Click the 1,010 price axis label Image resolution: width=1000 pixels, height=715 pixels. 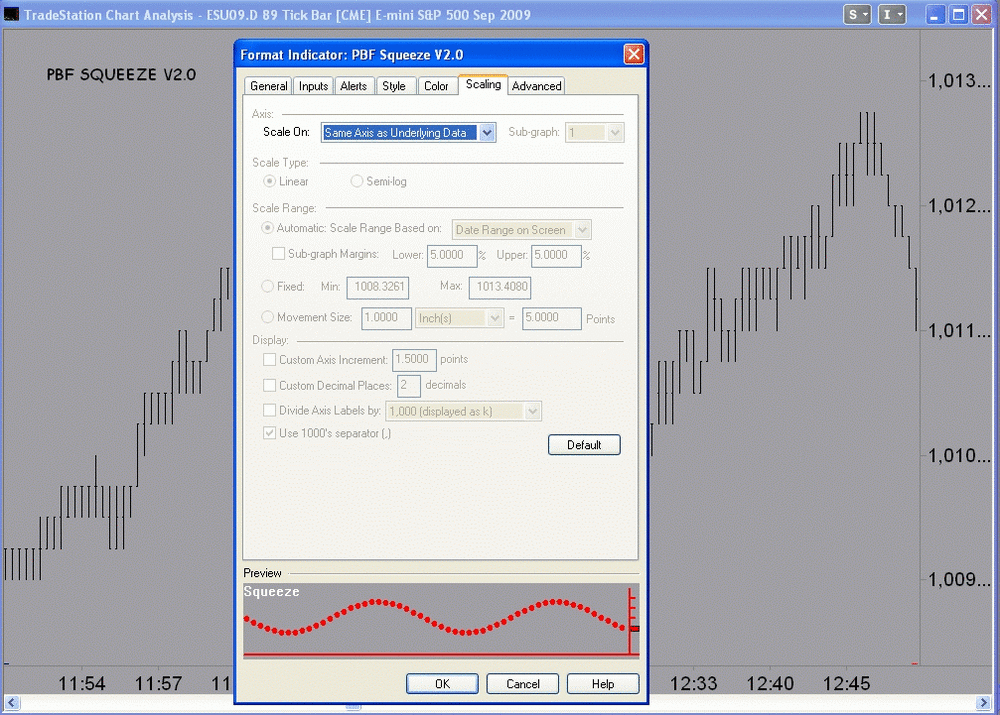coord(959,455)
